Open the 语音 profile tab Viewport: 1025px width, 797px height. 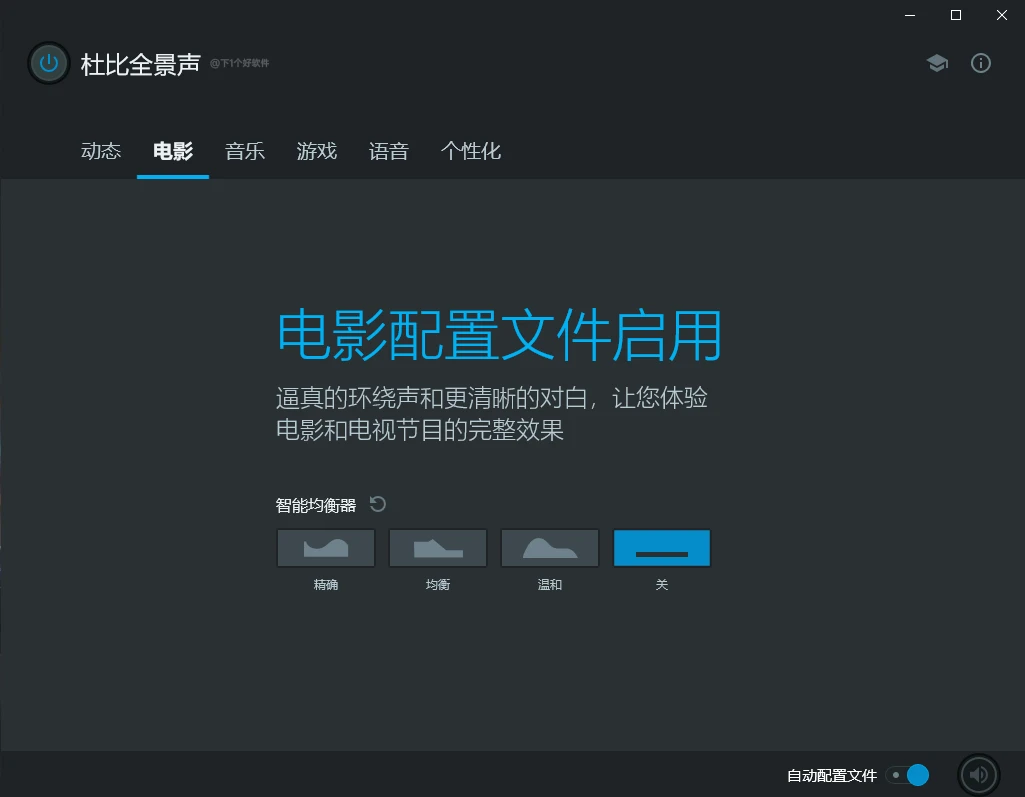pyautogui.click(x=388, y=151)
